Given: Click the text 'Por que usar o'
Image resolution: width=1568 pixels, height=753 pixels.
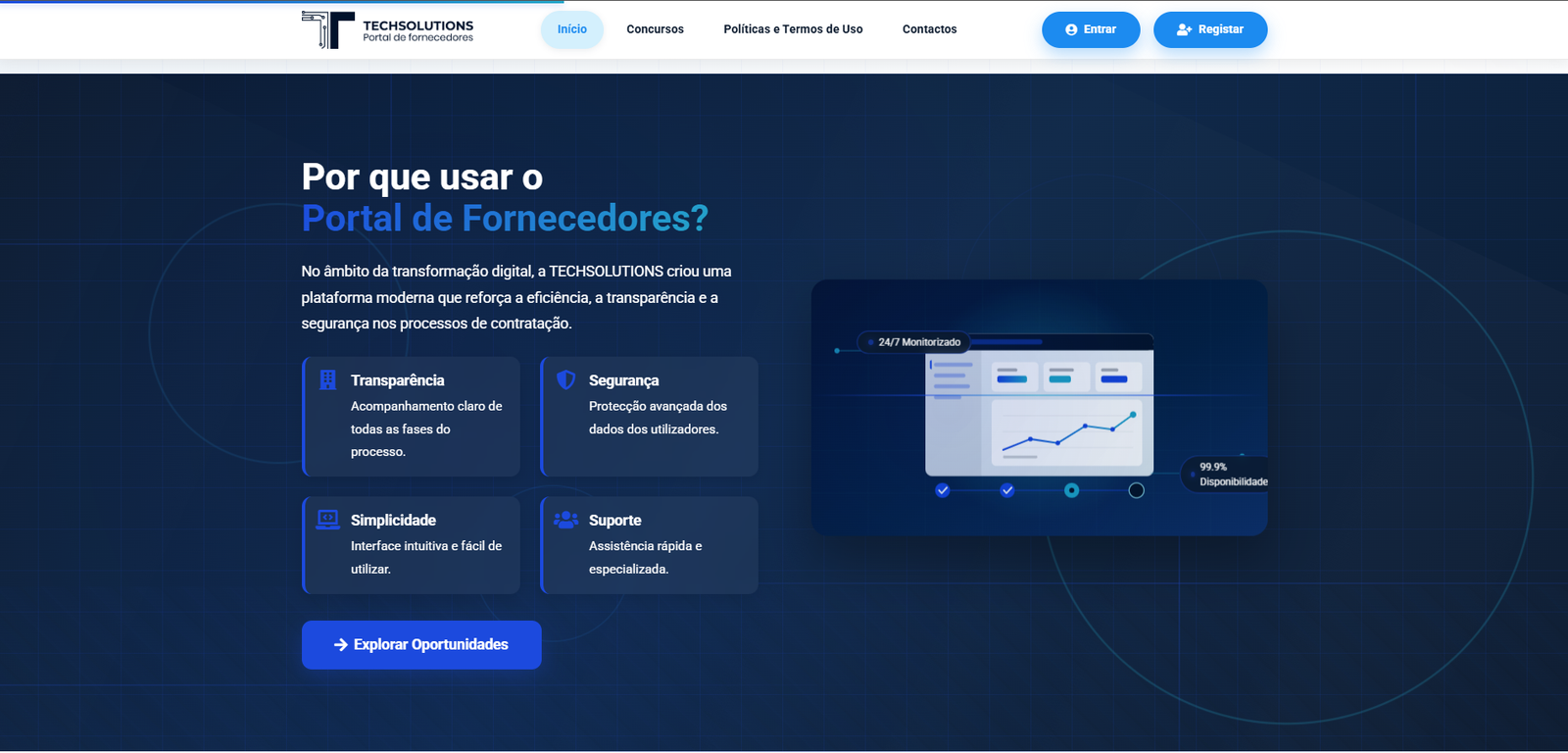Looking at the screenshot, I should 422,176.
